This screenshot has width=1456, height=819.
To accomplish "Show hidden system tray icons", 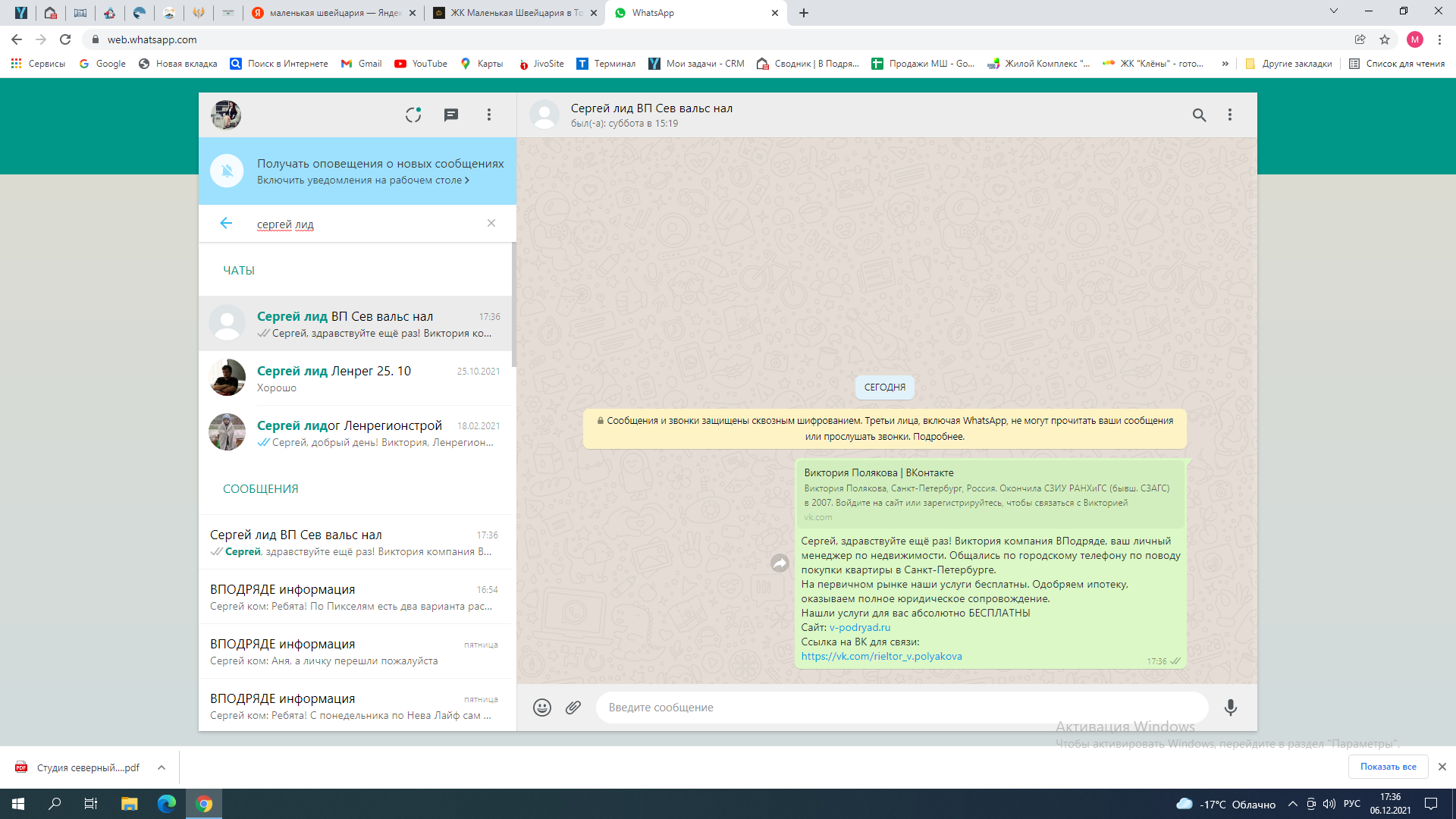I will (1293, 804).
